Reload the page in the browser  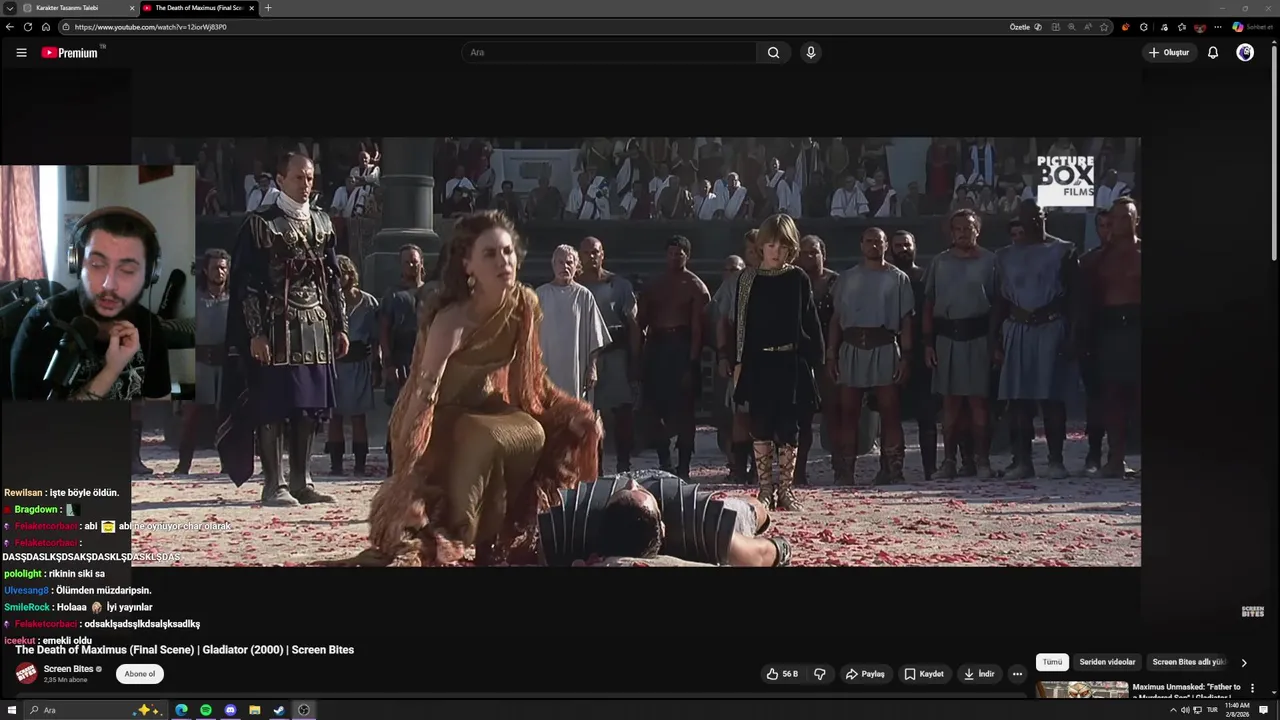(28, 27)
